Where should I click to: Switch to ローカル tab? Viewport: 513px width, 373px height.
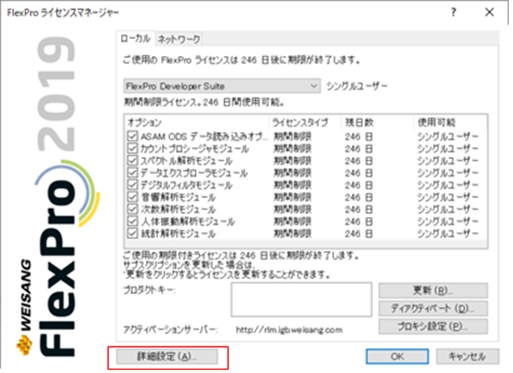point(135,38)
